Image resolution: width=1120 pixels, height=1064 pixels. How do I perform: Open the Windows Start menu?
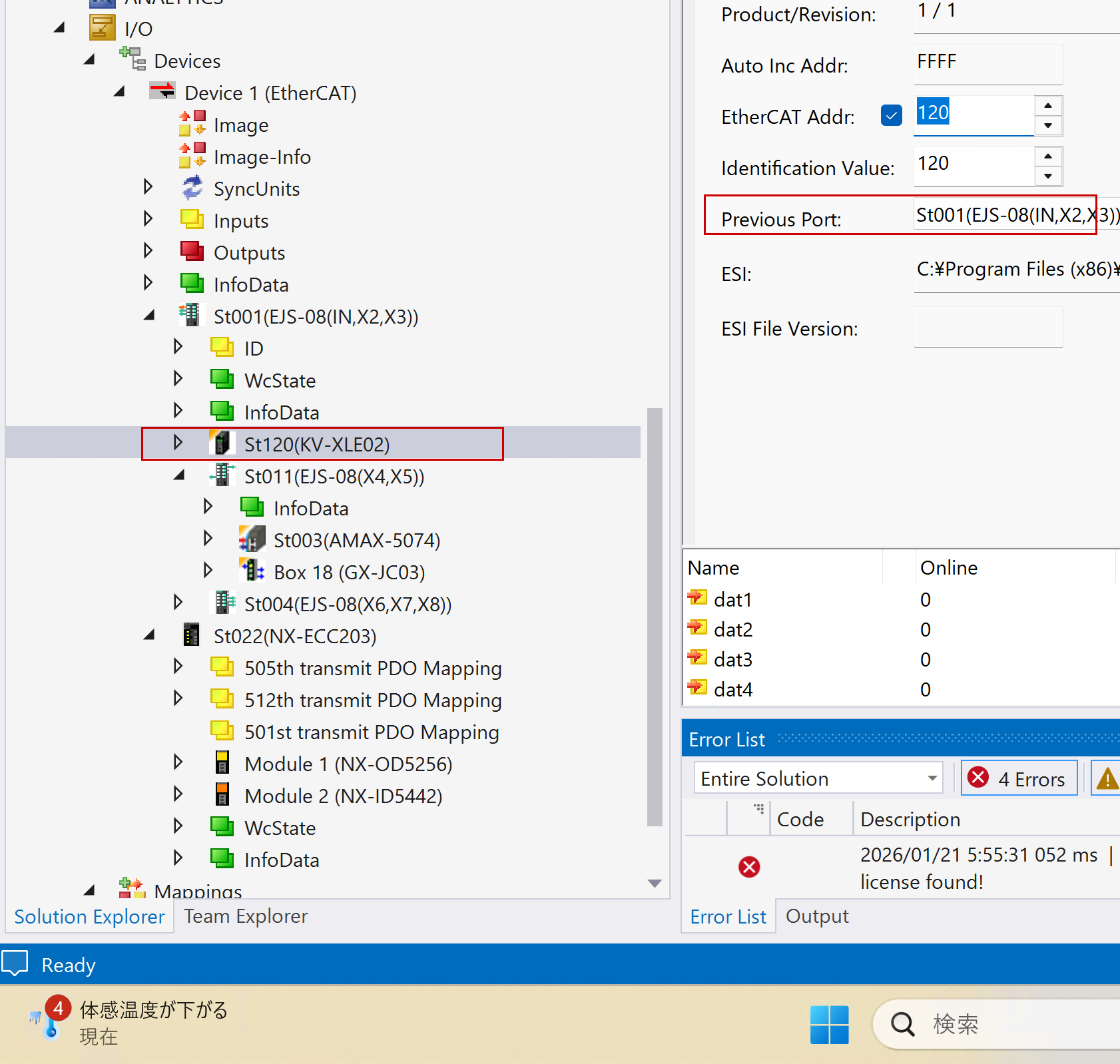pyautogui.click(x=829, y=1024)
